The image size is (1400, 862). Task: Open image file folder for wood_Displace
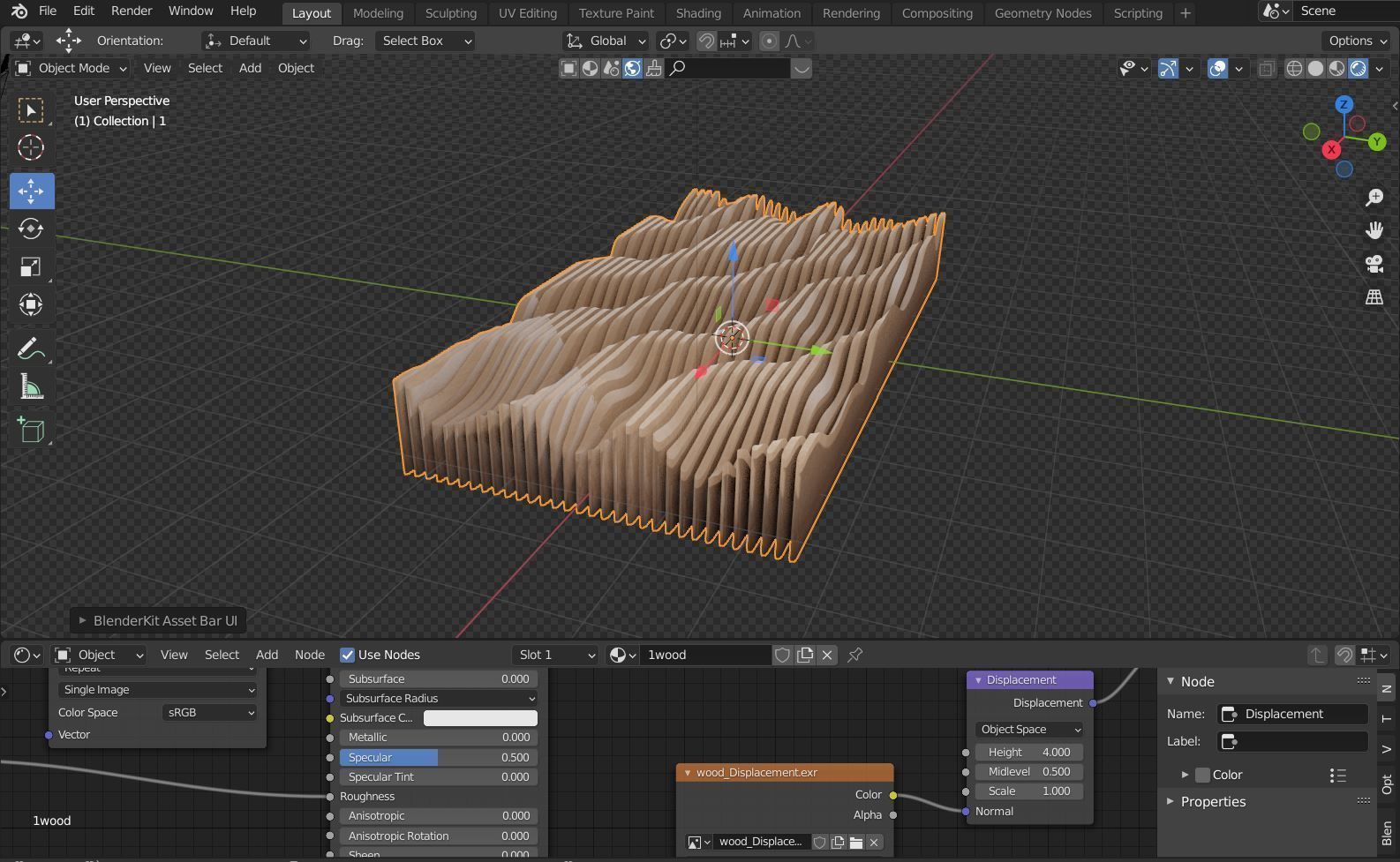855,842
